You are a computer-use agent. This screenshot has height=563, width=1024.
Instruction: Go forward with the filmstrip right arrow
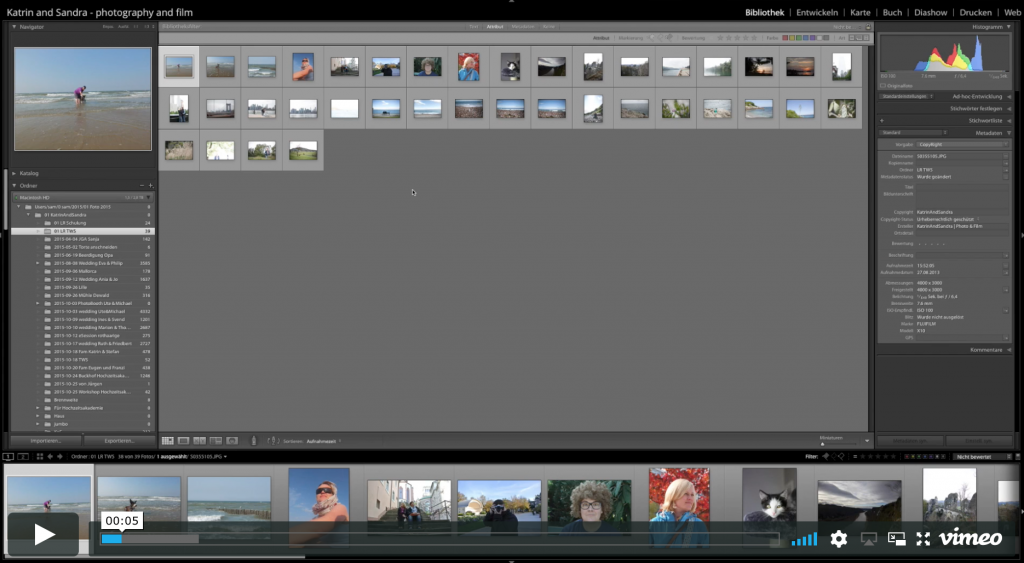click(x=60, y=457)
